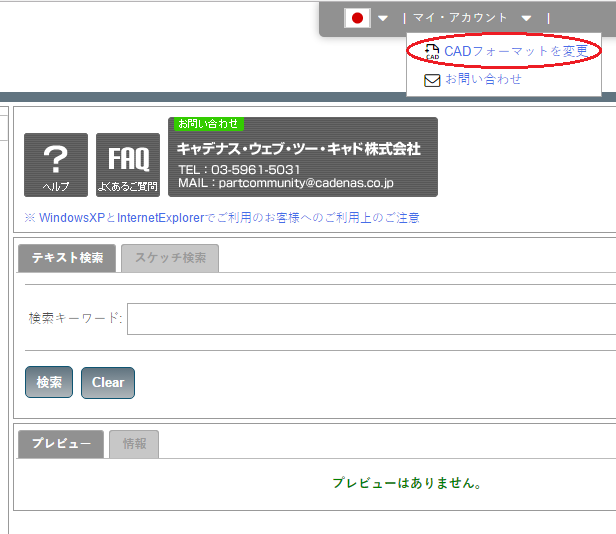Click the green お問い合わせ label

click(208, 124)
